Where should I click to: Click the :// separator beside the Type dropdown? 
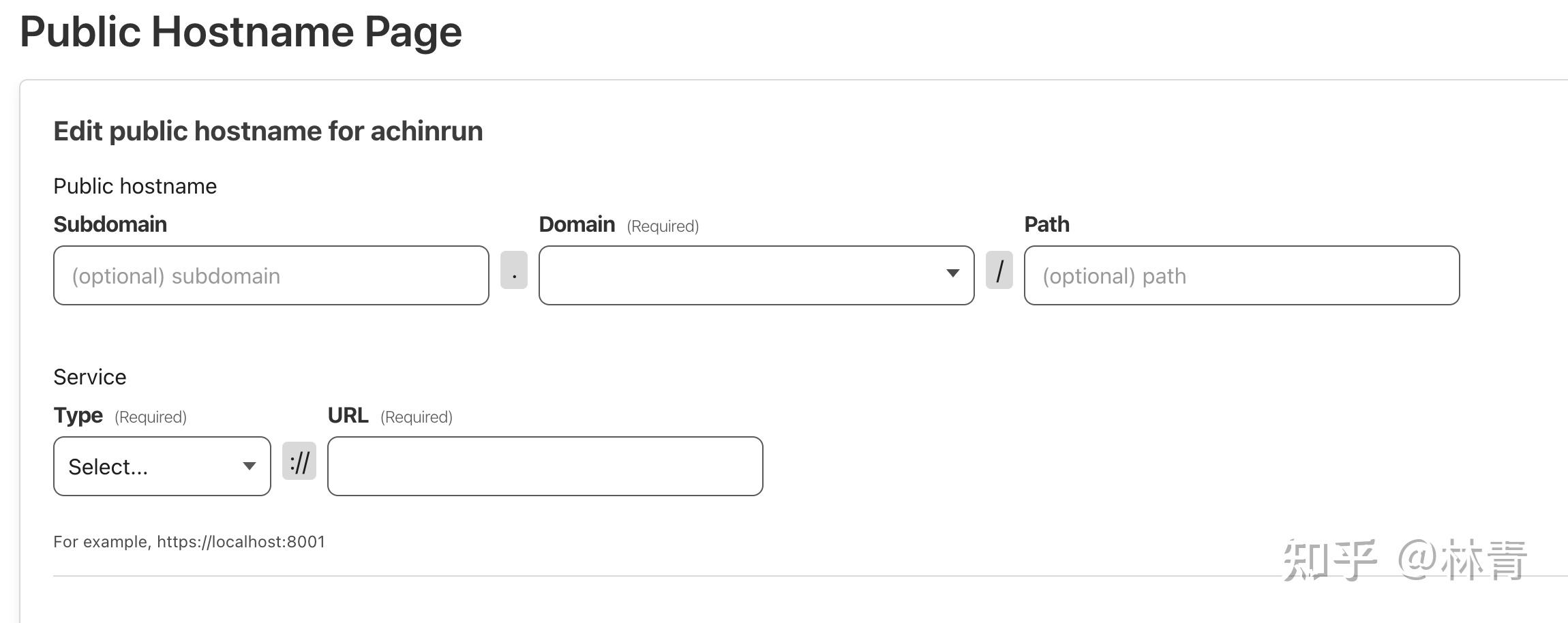tap(300, 461)
